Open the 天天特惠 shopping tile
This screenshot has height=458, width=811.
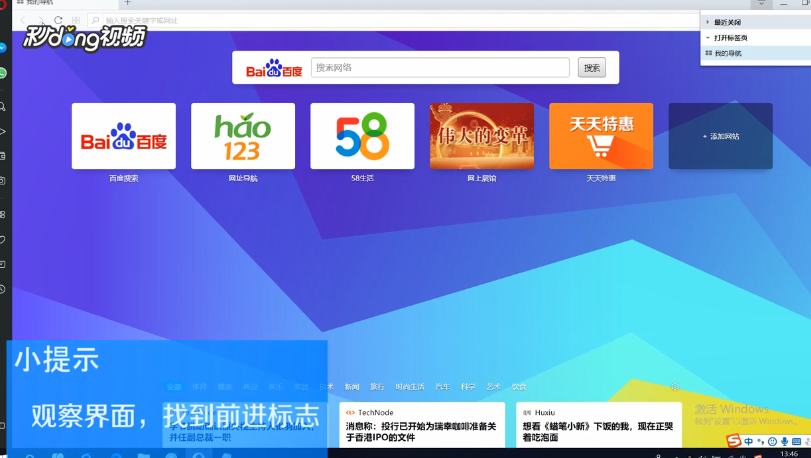601,136
